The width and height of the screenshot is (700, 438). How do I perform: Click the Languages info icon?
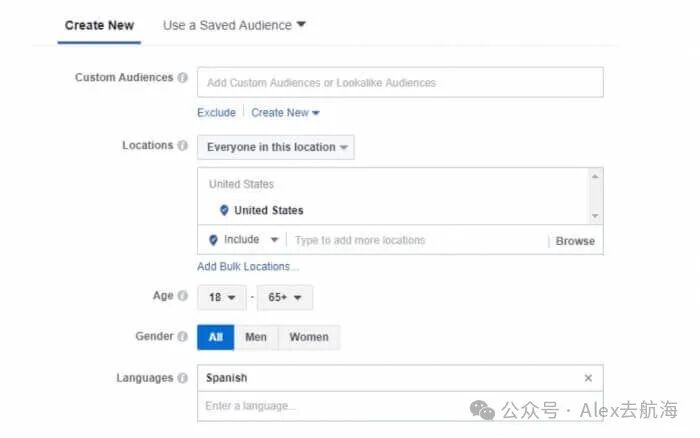182,378
